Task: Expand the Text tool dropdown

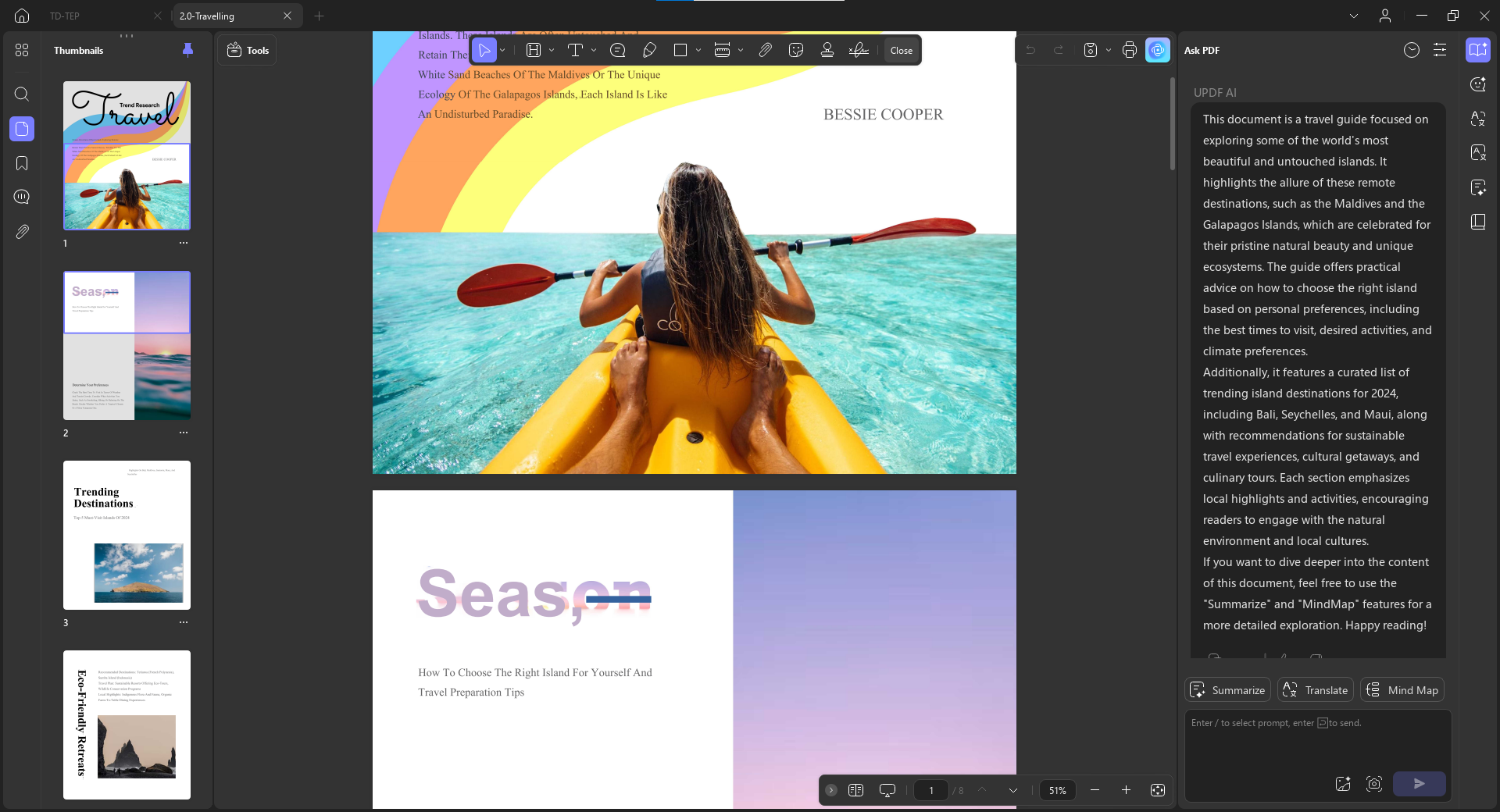Action: pos(594,50)
